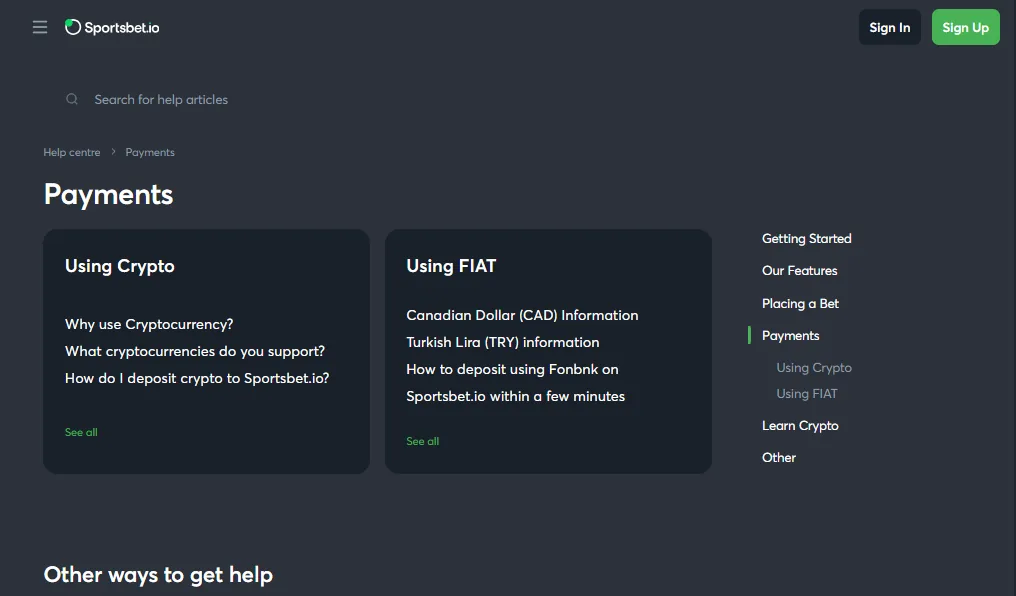
Task: Open the hamburger menu icon
Action: [40, 27]
